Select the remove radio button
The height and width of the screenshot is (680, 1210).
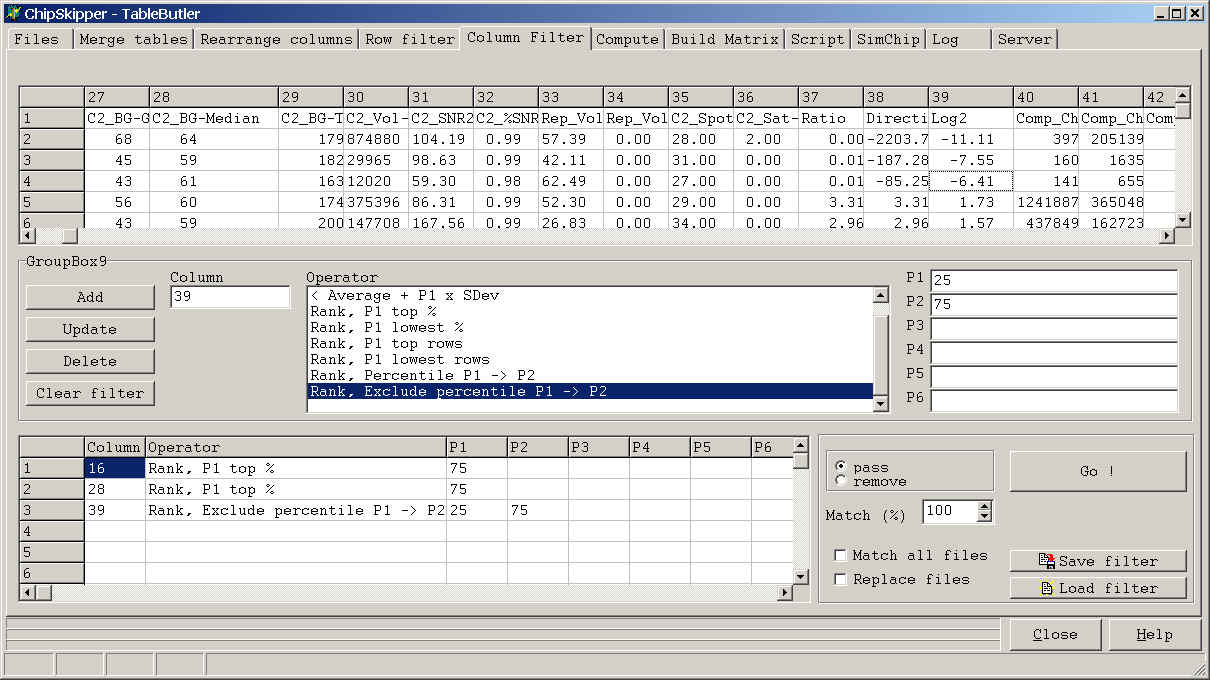pos(840,481)
